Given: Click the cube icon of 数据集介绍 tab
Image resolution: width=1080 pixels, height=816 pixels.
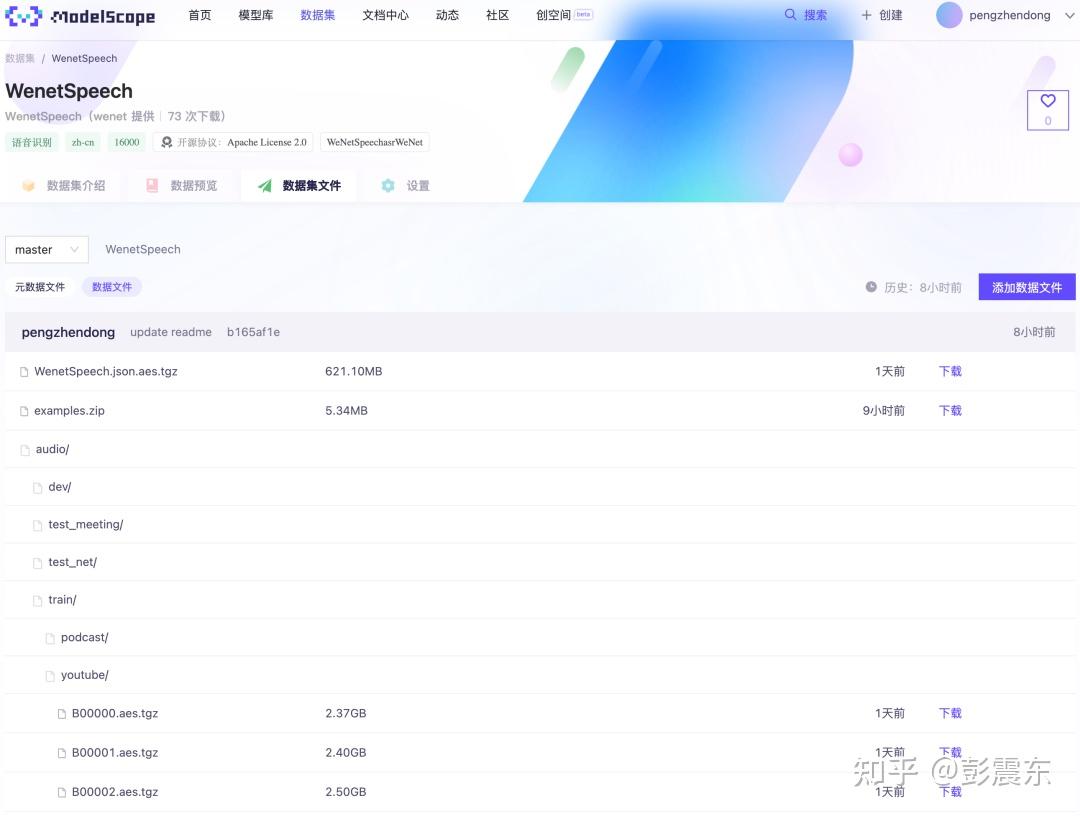Looking at the screenshot, I should pyautogui.click(x=28, y=185).
